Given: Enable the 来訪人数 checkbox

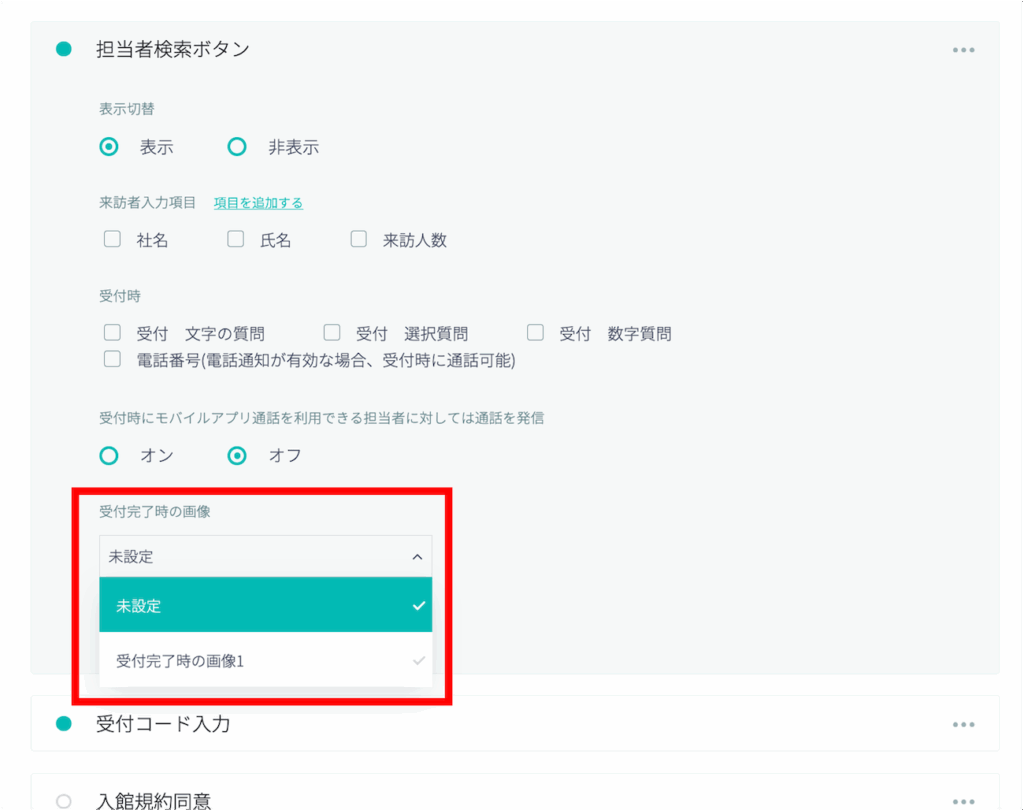Looking at the screenshot, I should [359, 240].
